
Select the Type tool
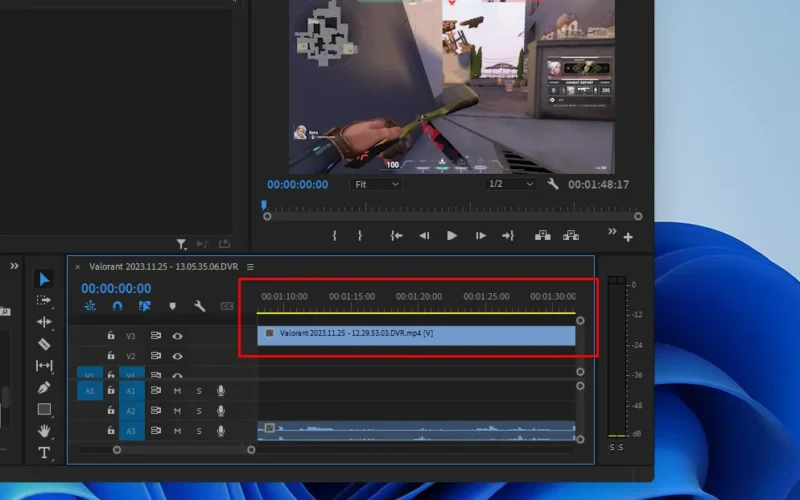click(x=44, y=453)
